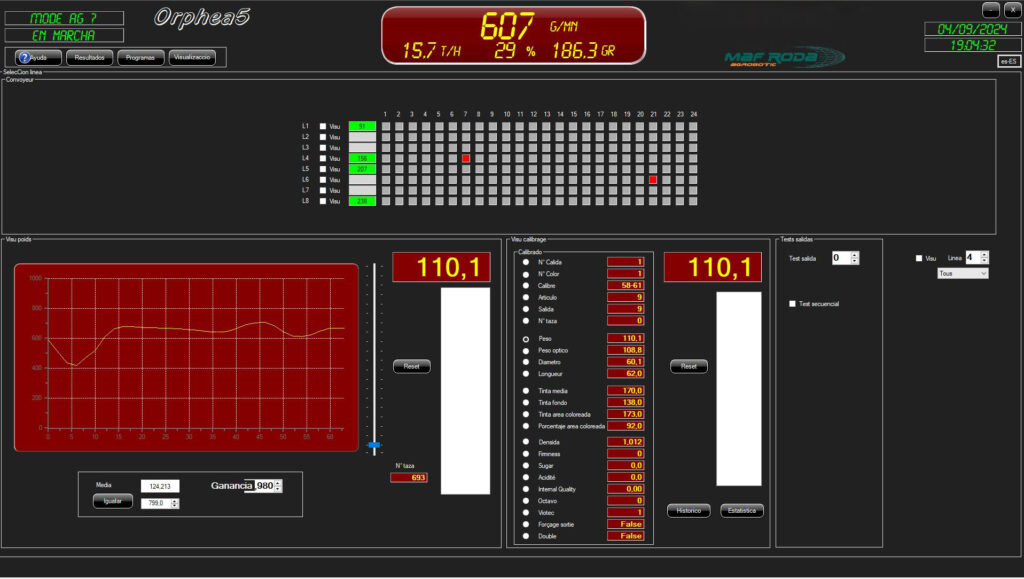Screen dimensions: 1024x579
Task: Enable the Visu checkbox for line L1
Action: click(x=323, y=127)
